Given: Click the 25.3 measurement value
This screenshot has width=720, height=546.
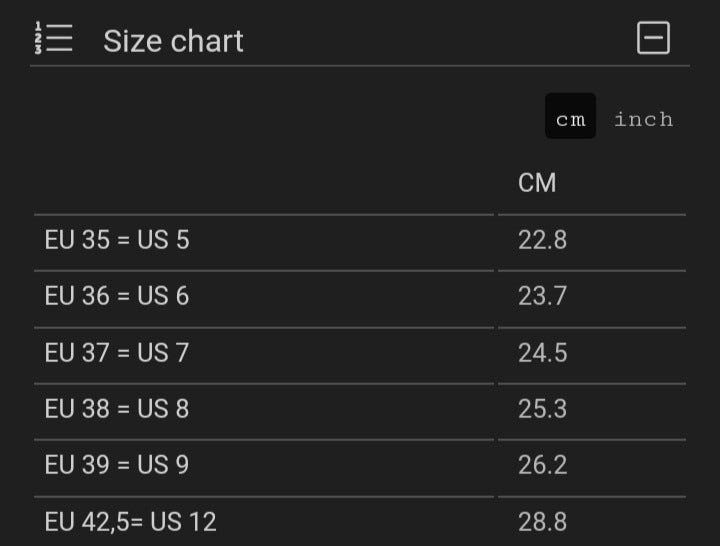Looking at the screenshot, I should [542, 408].
